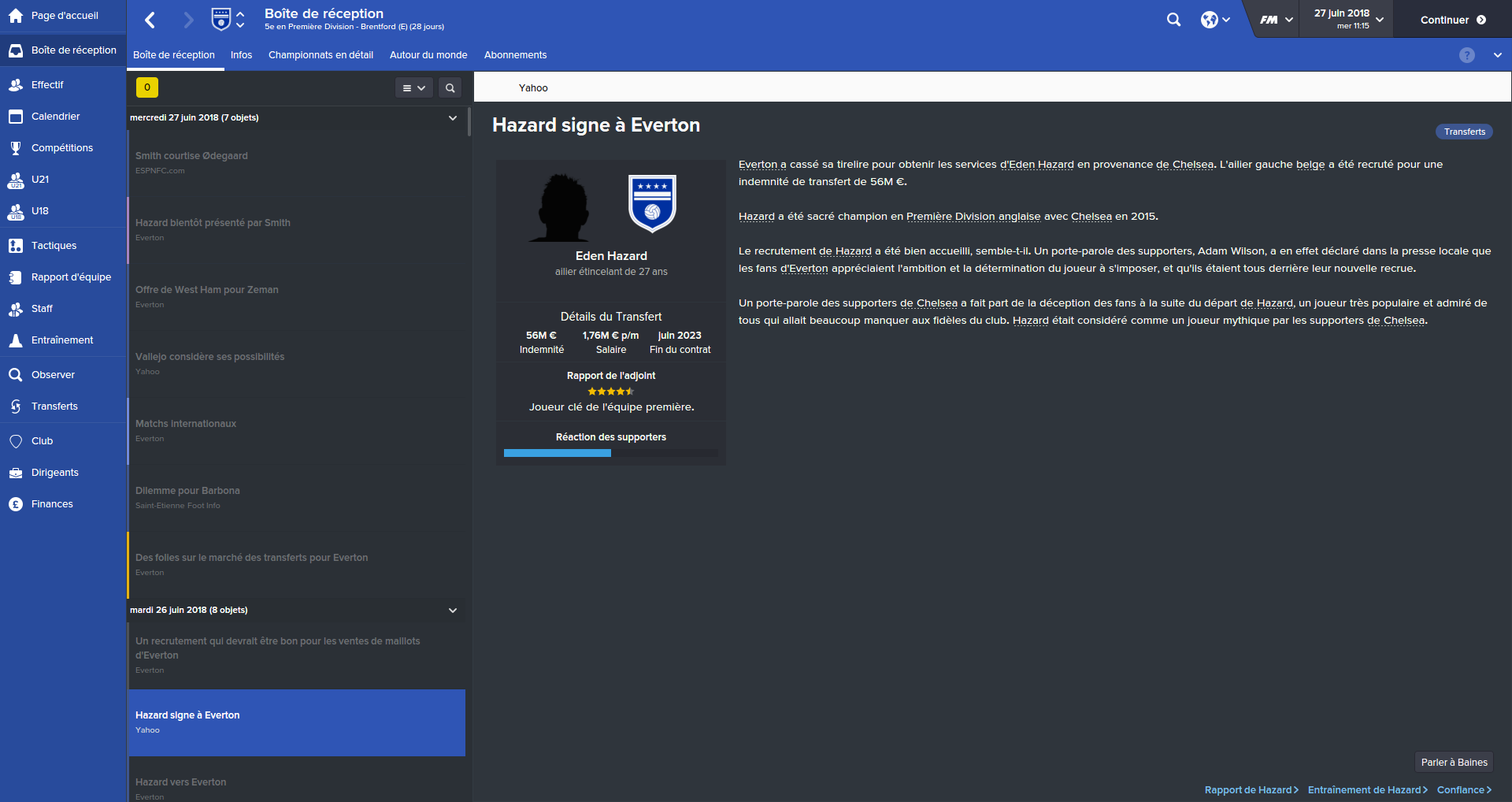Open the FM menu dropdown

pos(1276,20)
